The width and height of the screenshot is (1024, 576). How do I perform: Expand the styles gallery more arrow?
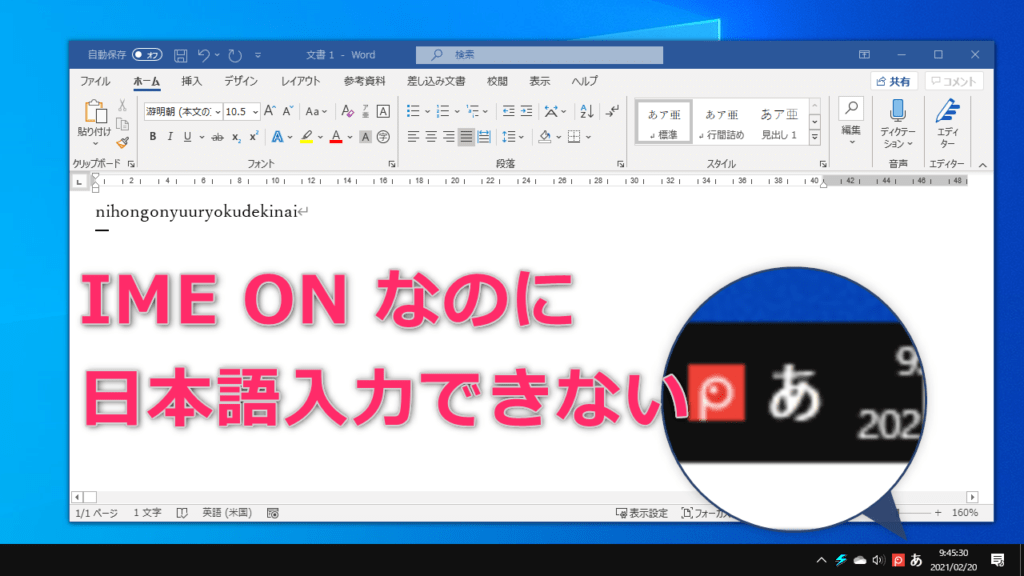[814, 137]
